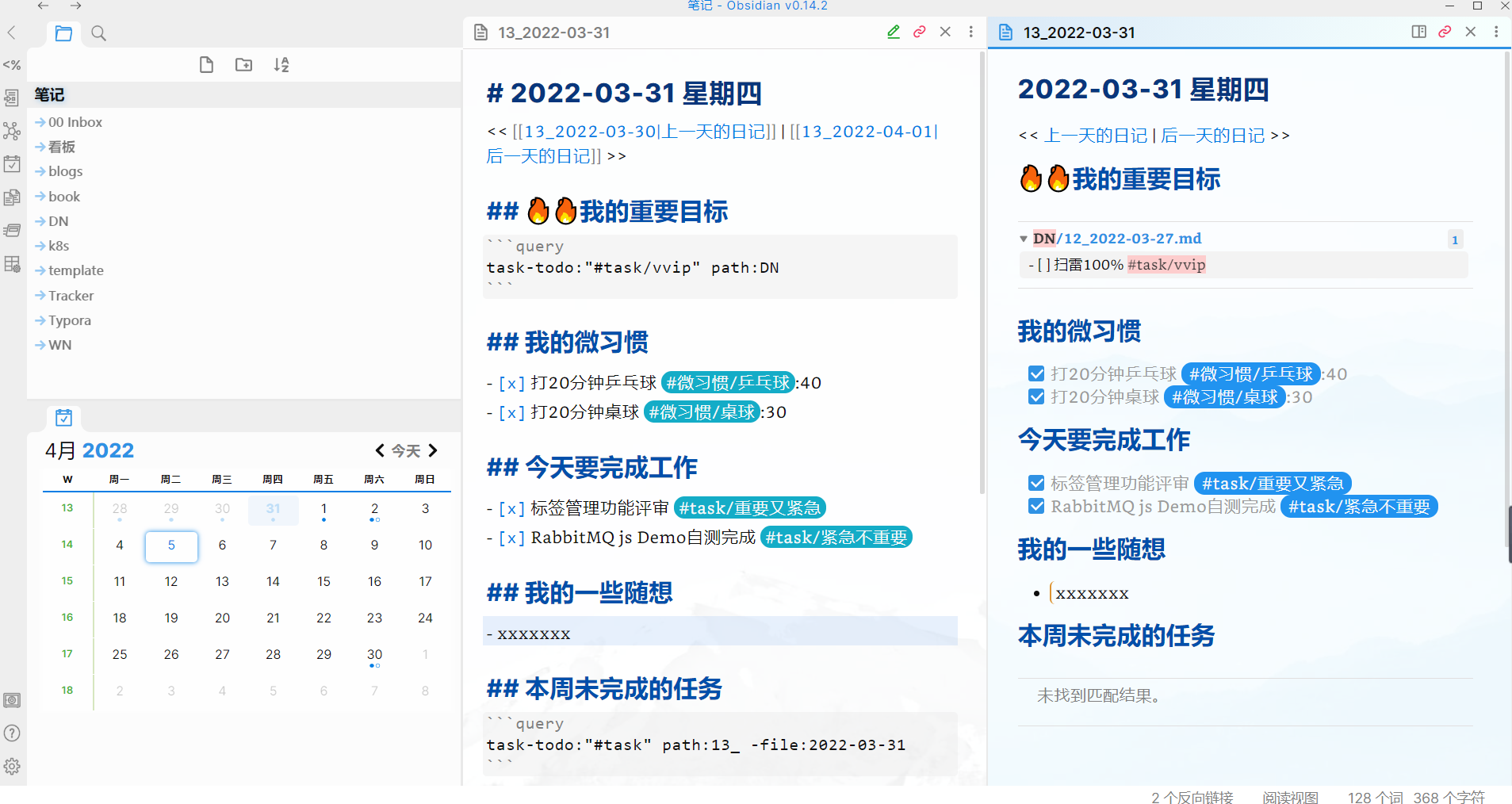
Task: Select April 5 in the calendar
Action: (x=171, y=546)
